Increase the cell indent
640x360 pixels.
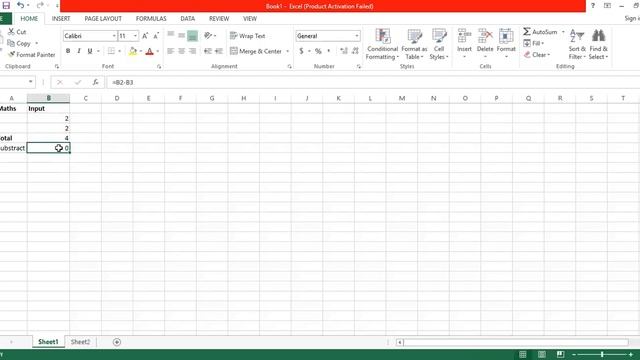coord(219,51)
